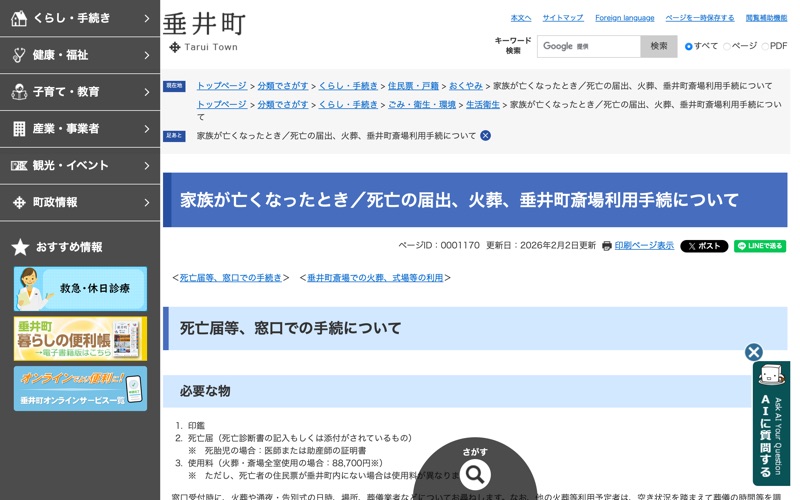The width and height of the screenshot is (800, 500).
Task: Click 更新日：2026年2月2日更新 text
Action: tap(541, 245)
